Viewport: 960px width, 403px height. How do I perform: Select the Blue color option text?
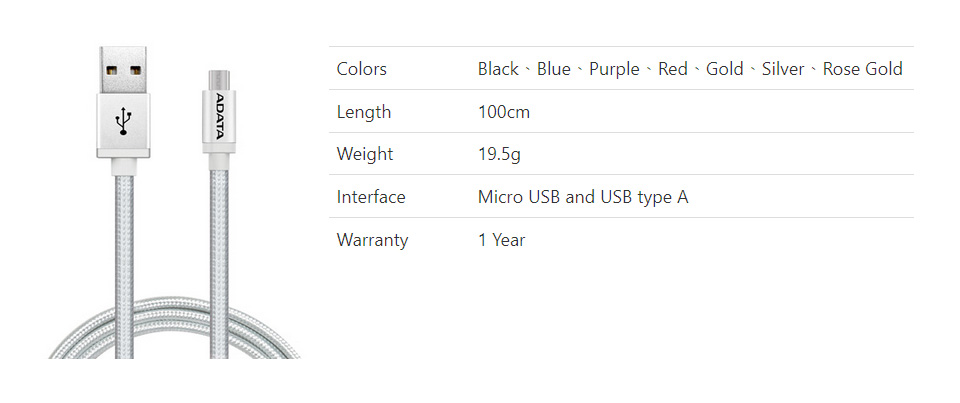[x=553, y=69]
